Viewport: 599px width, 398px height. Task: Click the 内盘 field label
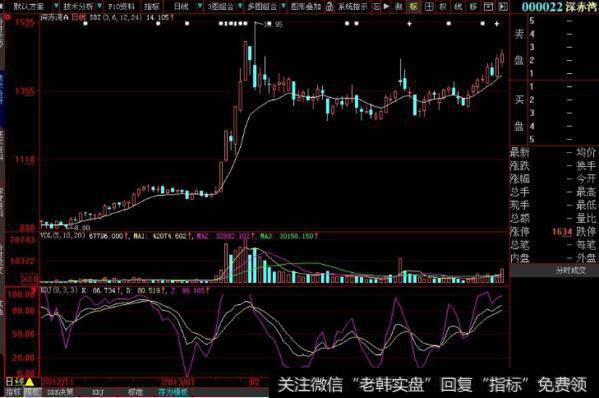[x=520, y=258]
